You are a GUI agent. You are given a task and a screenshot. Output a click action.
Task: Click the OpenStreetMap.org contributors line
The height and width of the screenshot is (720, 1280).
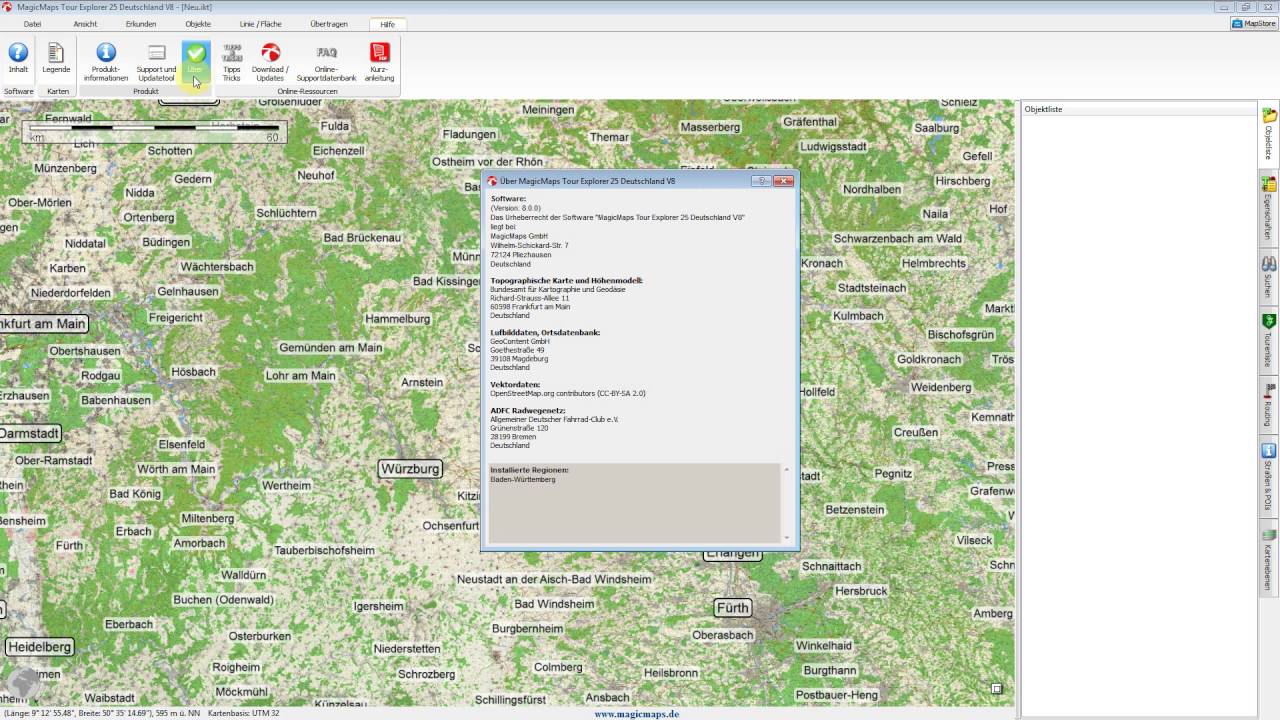[x=568, y=393]
